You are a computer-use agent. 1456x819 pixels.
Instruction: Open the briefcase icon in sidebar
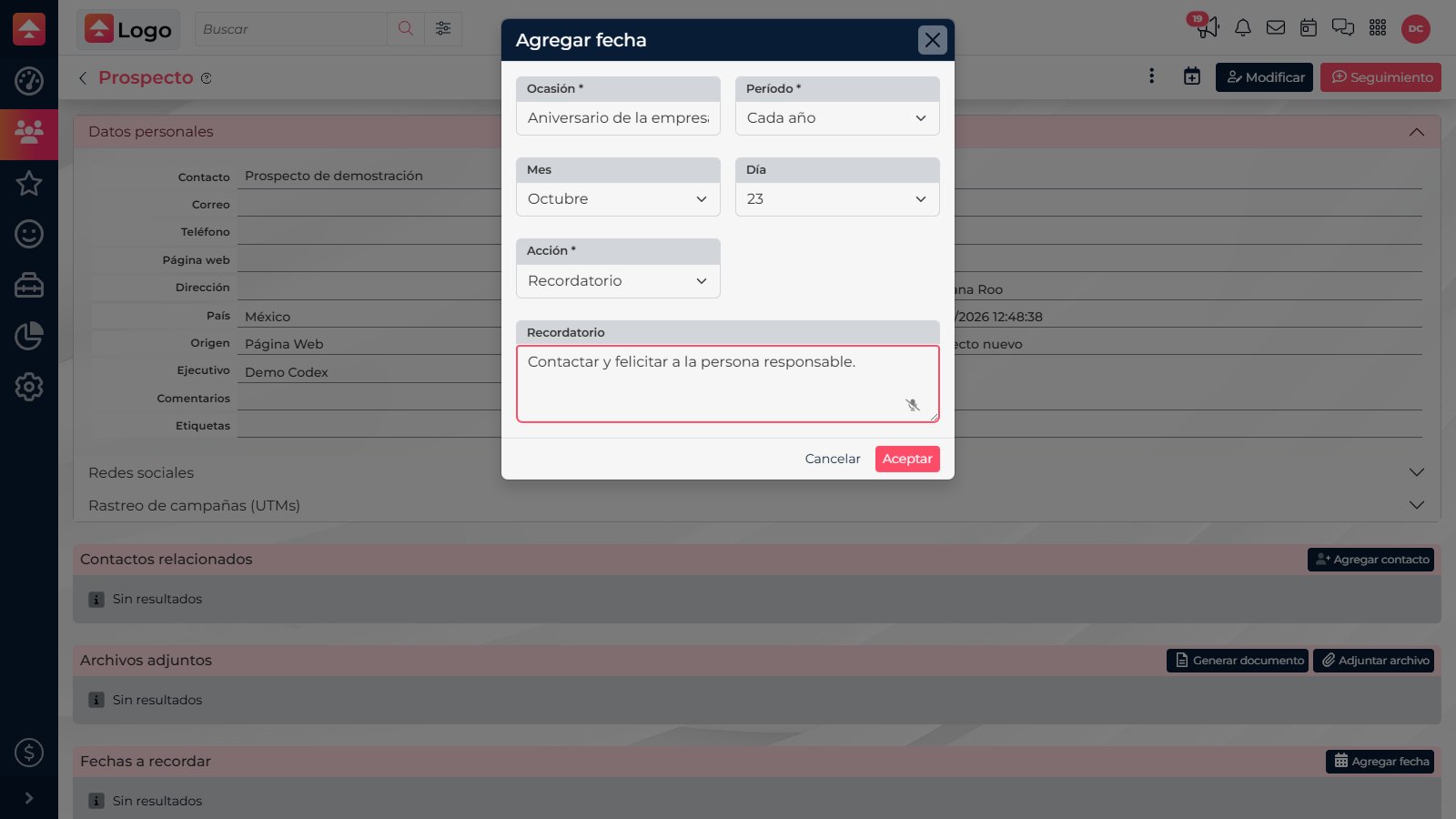pos(29,285)
